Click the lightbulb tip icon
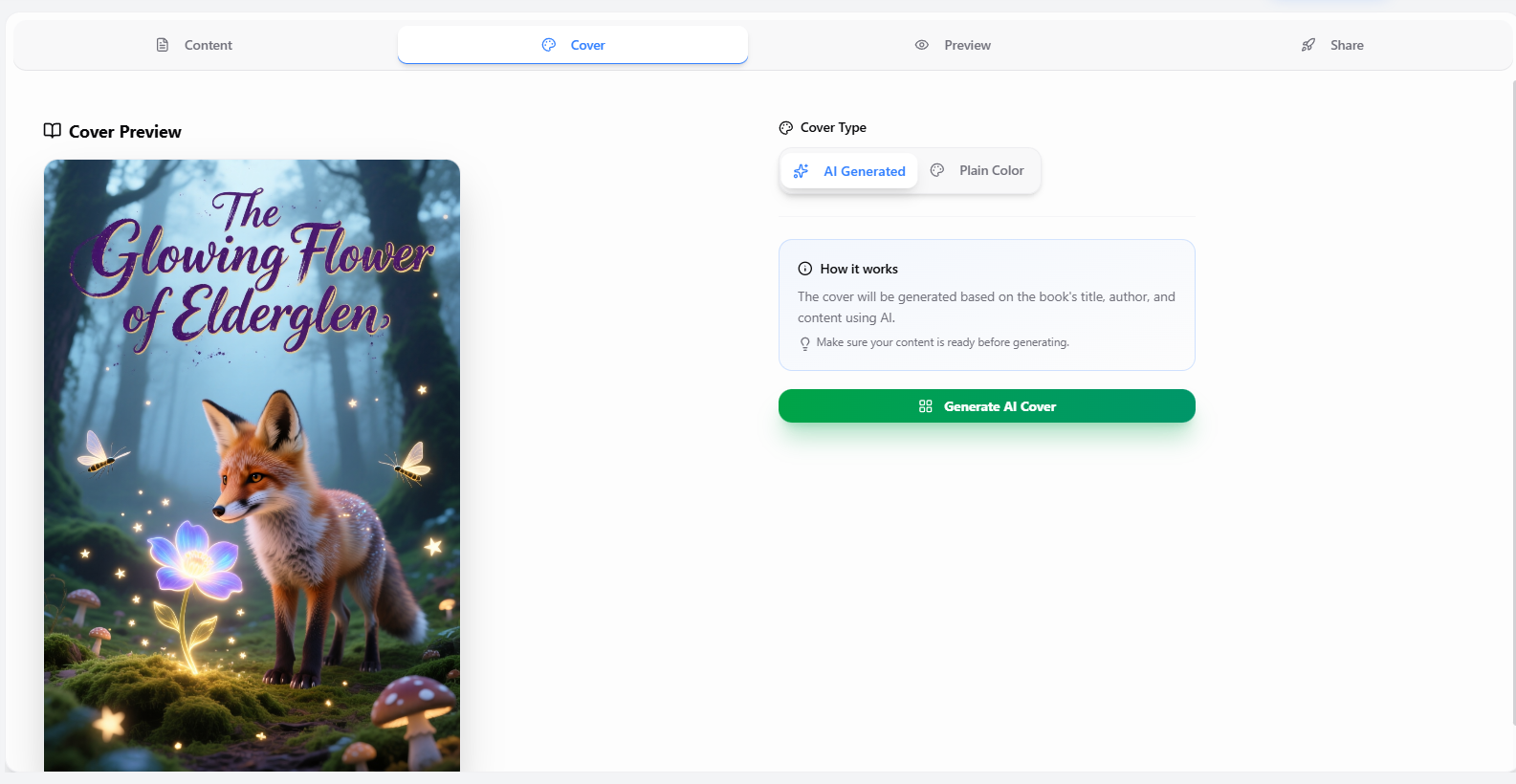Screen dimensions: 1516x784 [x=805, y=343]
